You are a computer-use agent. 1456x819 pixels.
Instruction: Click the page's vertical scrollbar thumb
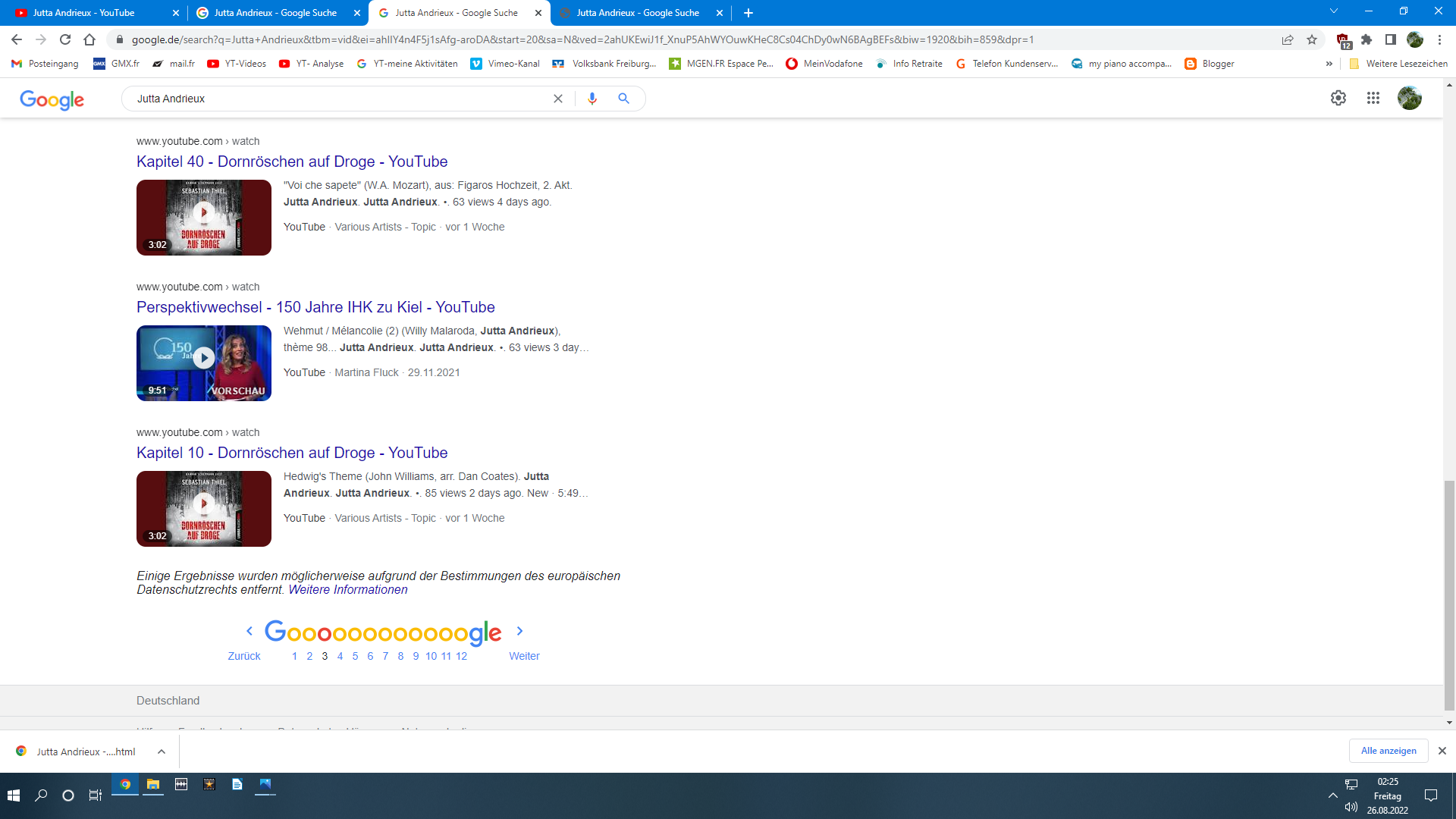[1449, 595]
